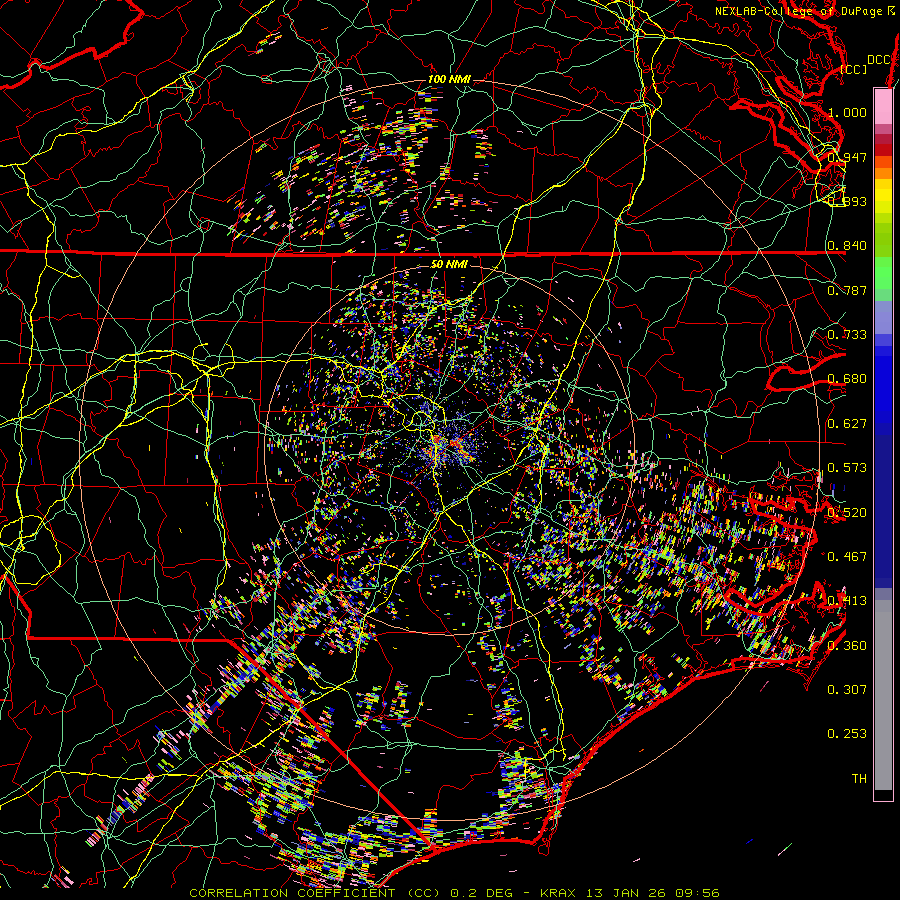This screenshot has width=900, height=900.
Task: Click the 0.947 scale value
Action: pos(847,157)
